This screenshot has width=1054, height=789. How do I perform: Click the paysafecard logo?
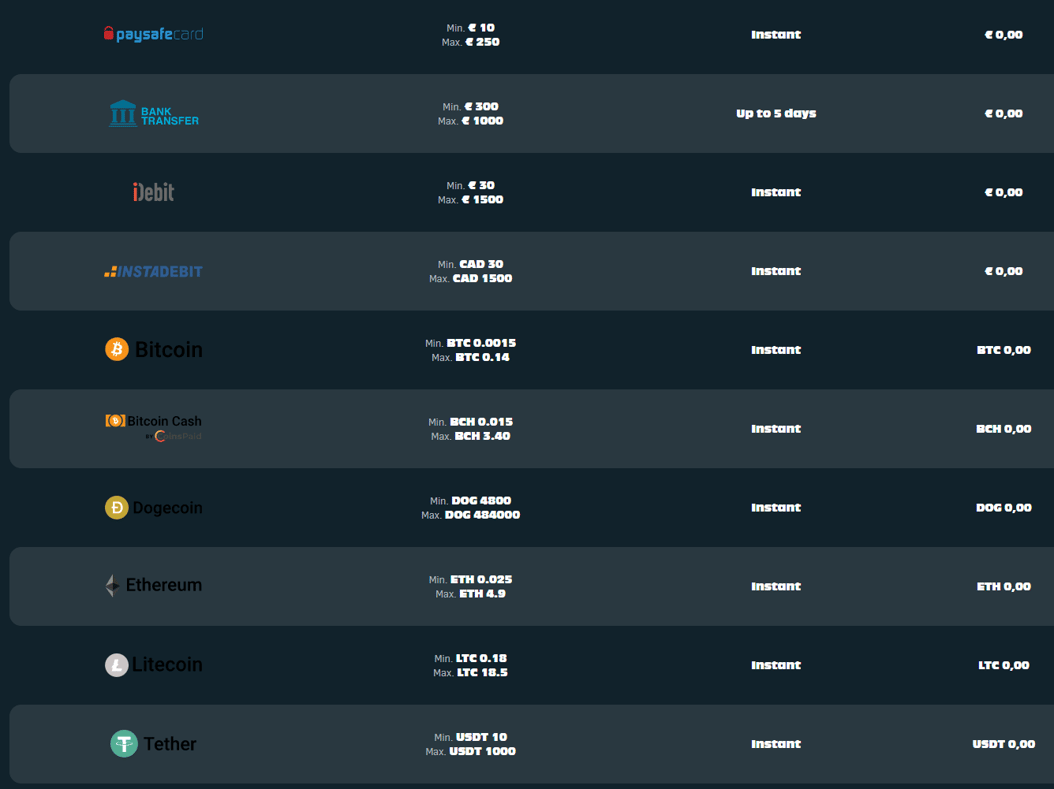(153, 34)
